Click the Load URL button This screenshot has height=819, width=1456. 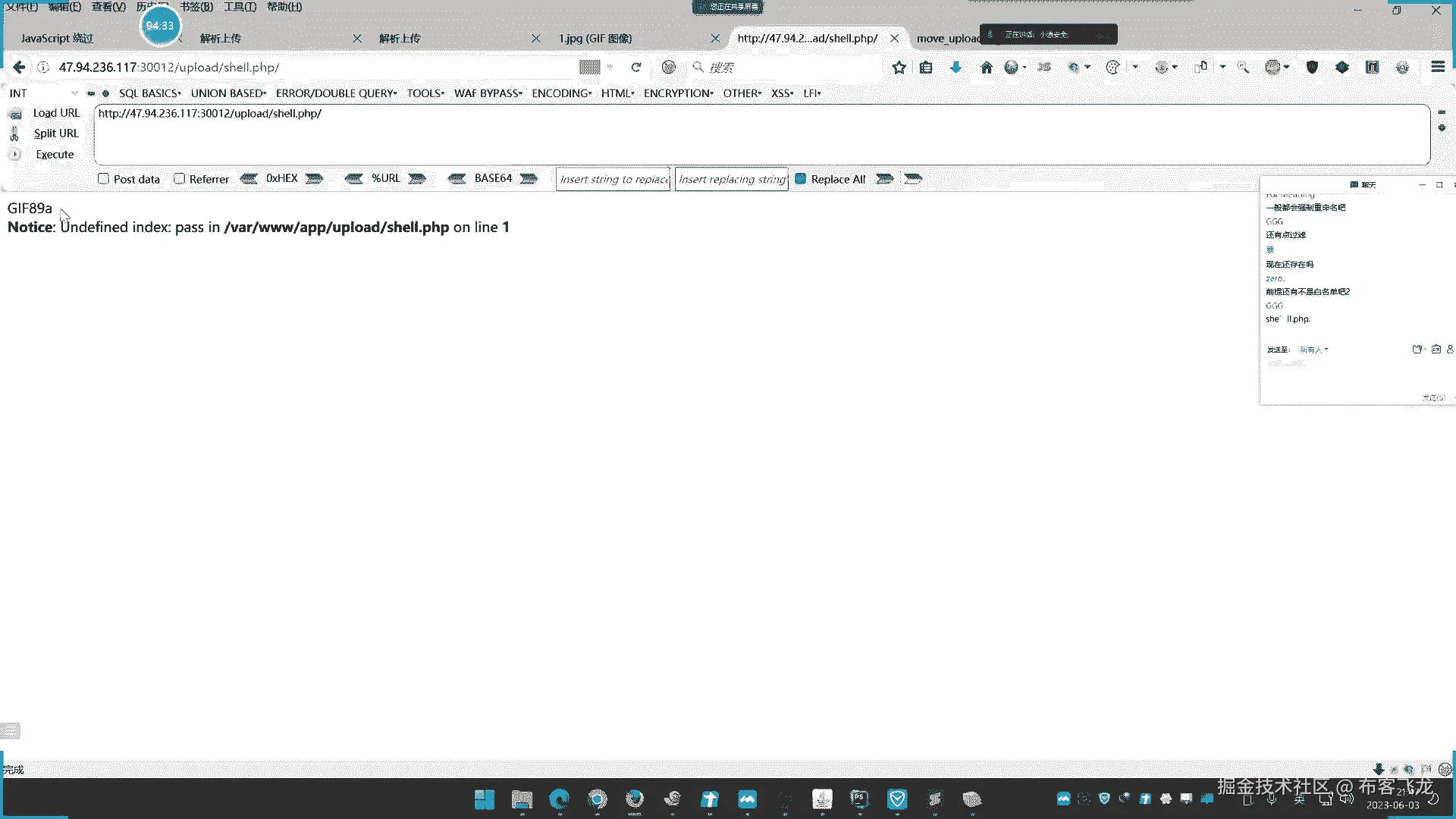click(55, 113)
